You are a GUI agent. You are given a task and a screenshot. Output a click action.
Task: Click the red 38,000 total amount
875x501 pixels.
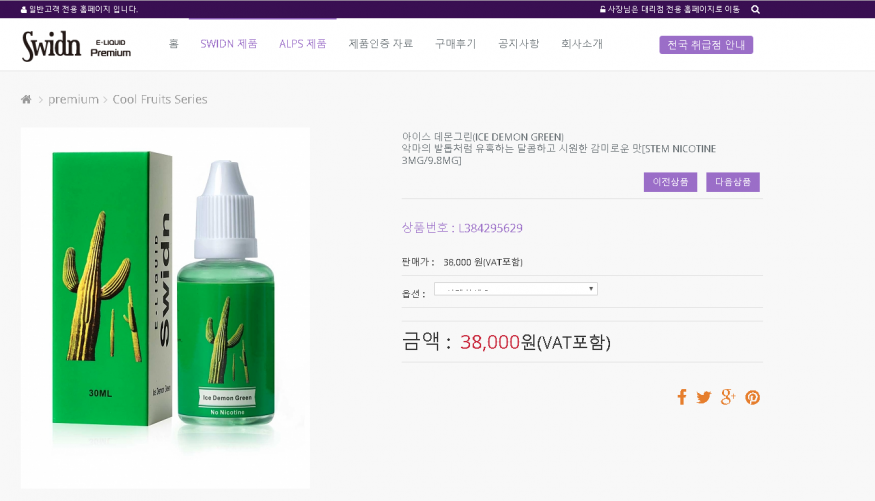[x=490, y=341]
